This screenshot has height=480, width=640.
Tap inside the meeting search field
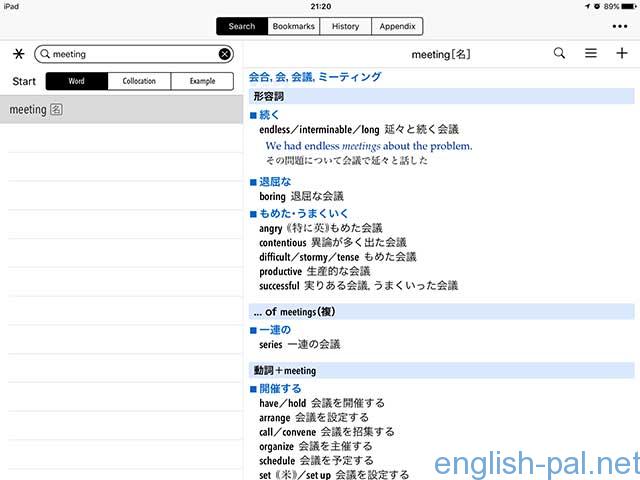[130, 54]
